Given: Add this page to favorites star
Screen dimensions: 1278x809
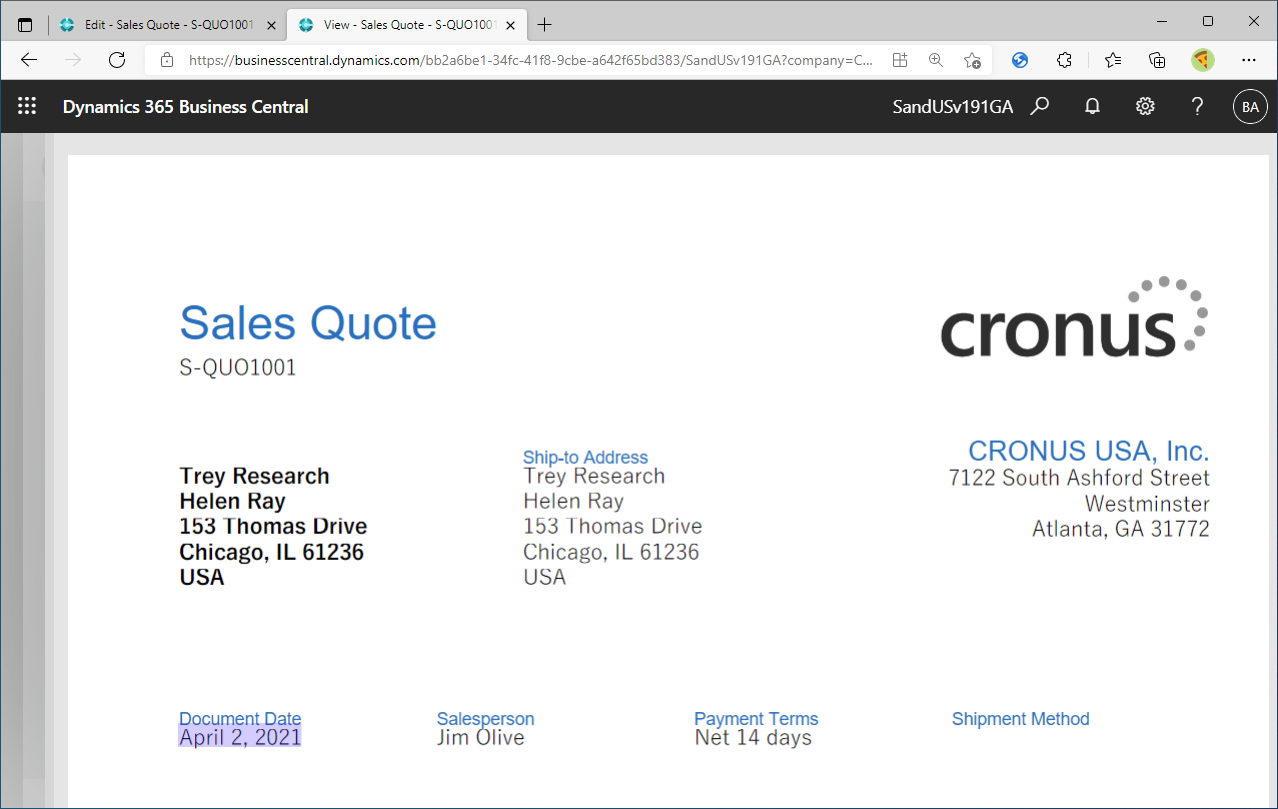Looking at the screenshot, I should tap(972, 60).
